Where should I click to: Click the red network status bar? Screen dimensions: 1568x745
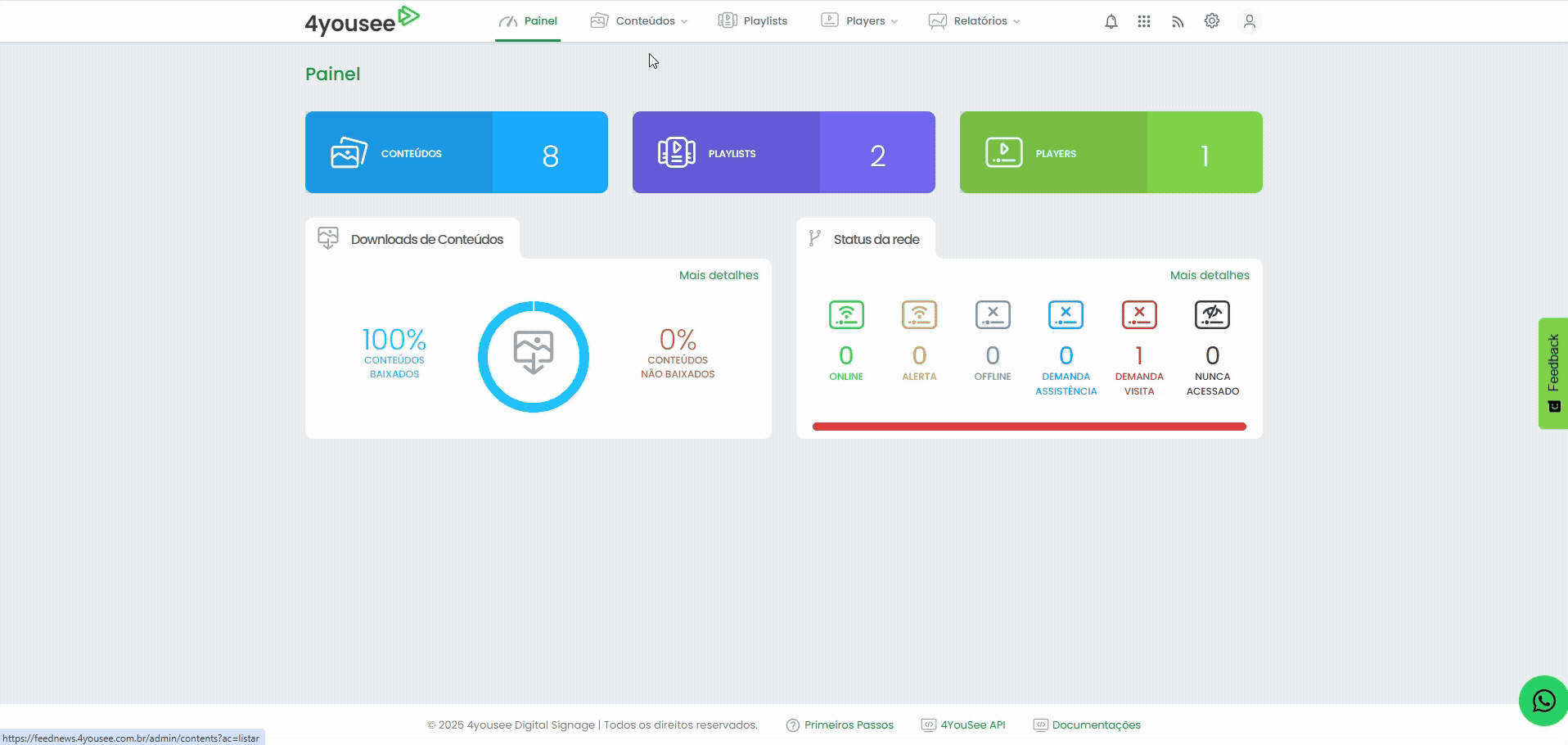click(x=1030, y=427)
